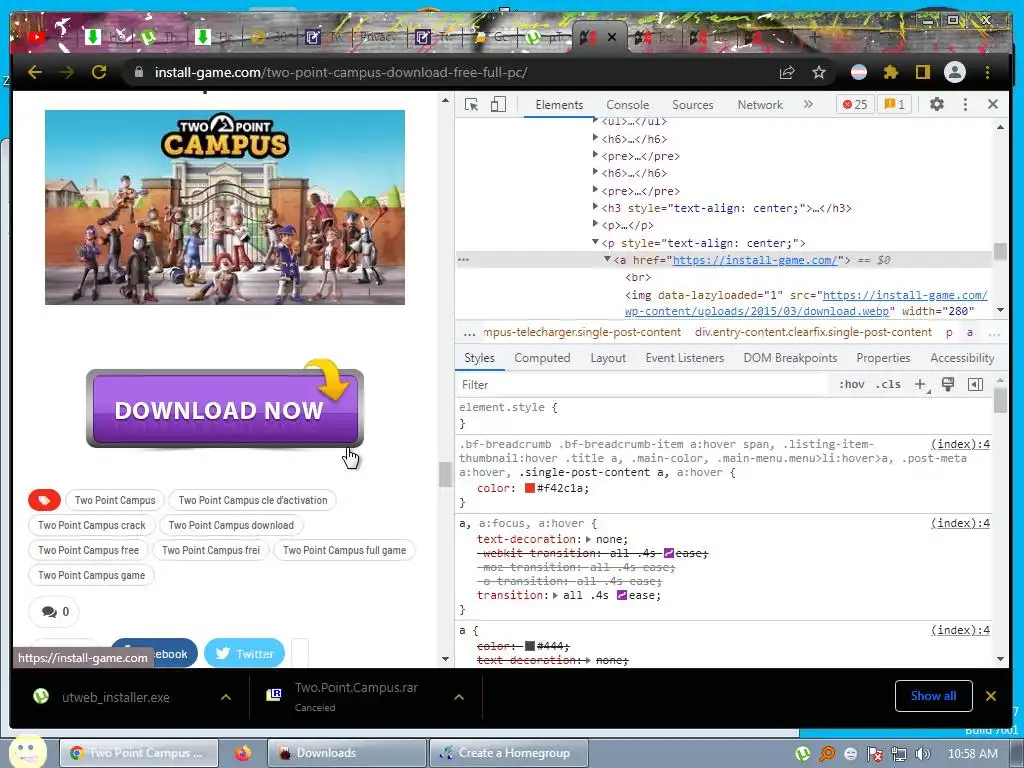The width and height of the screenshot is (1024, 768).
Task: Toggle rendering emulations paintbrush icon
Action: tap(948, 385)
